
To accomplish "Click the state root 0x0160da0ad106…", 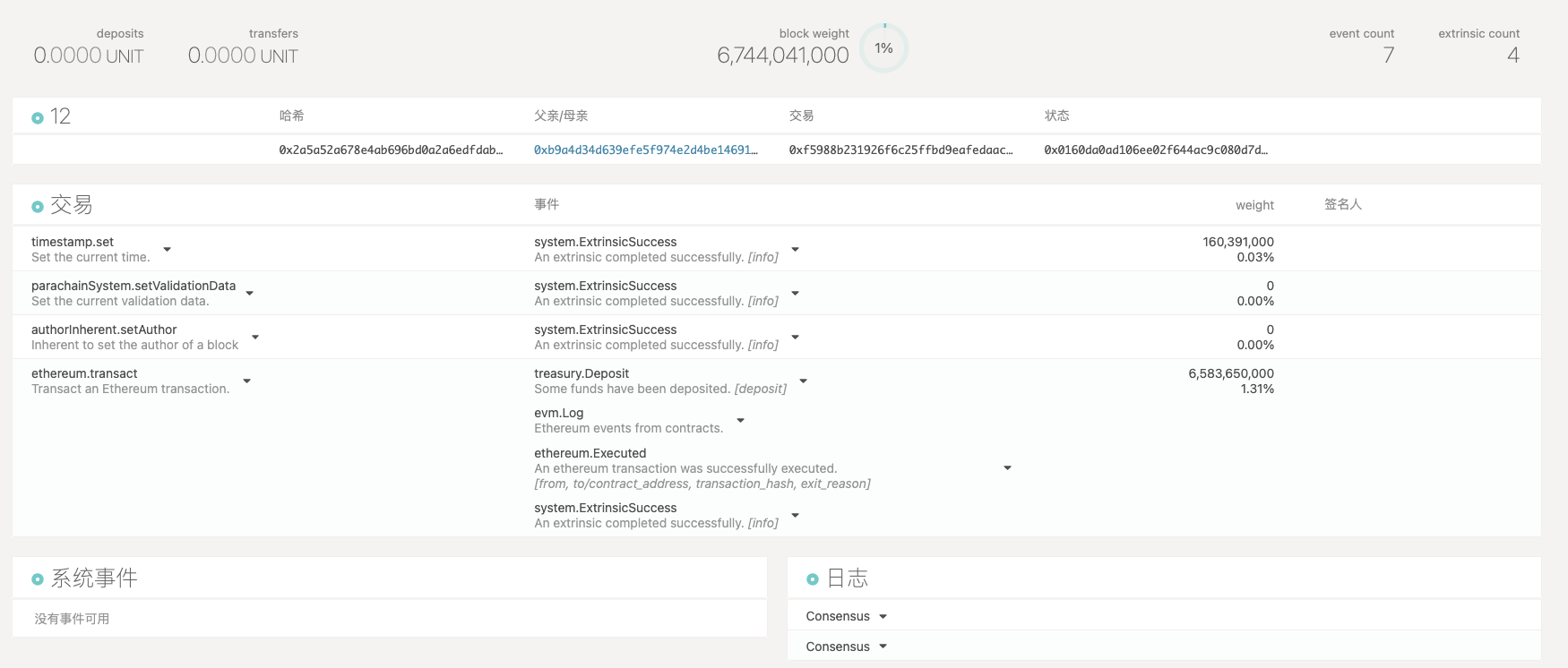I will [1156, 150].
